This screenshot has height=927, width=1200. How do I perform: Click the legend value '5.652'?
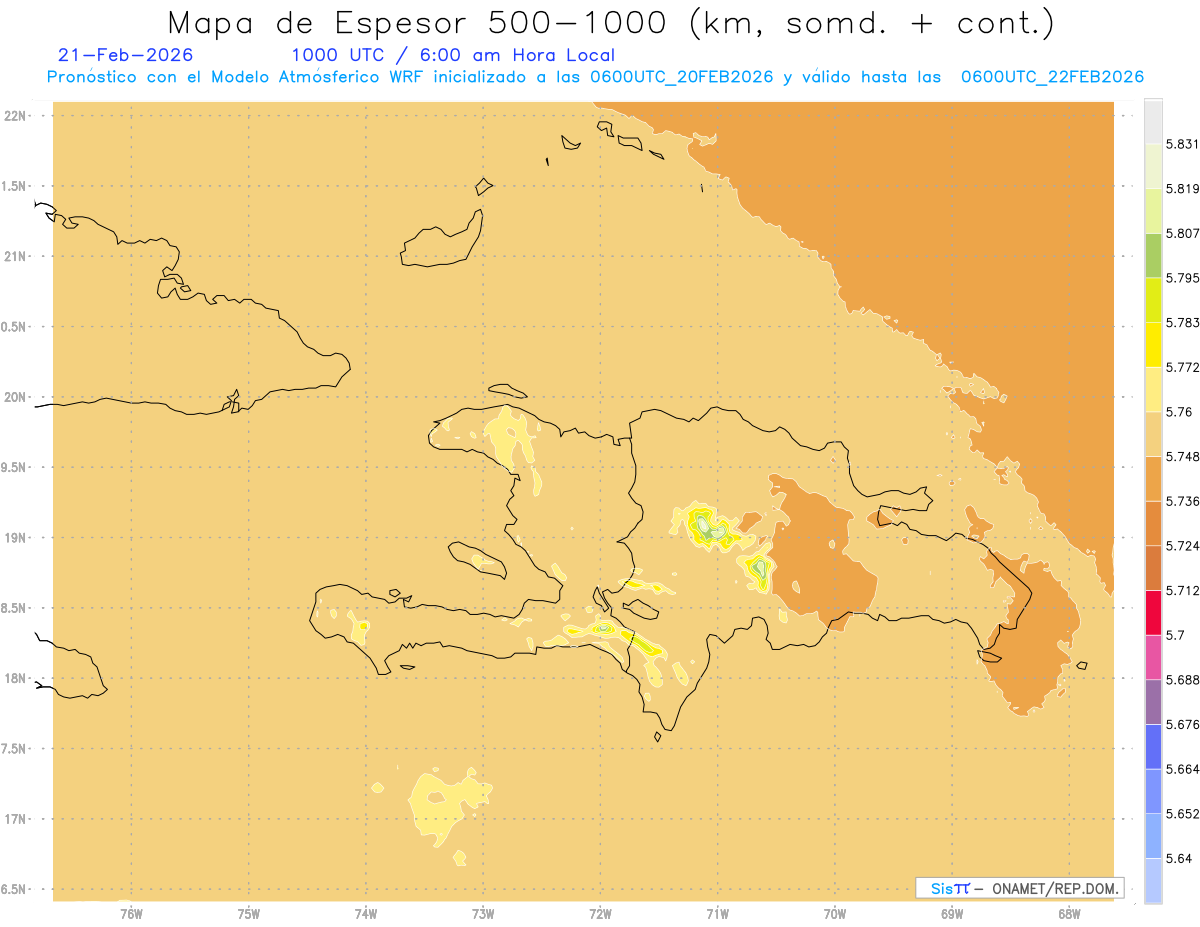pyautogui.click(x=1182, y=814)
